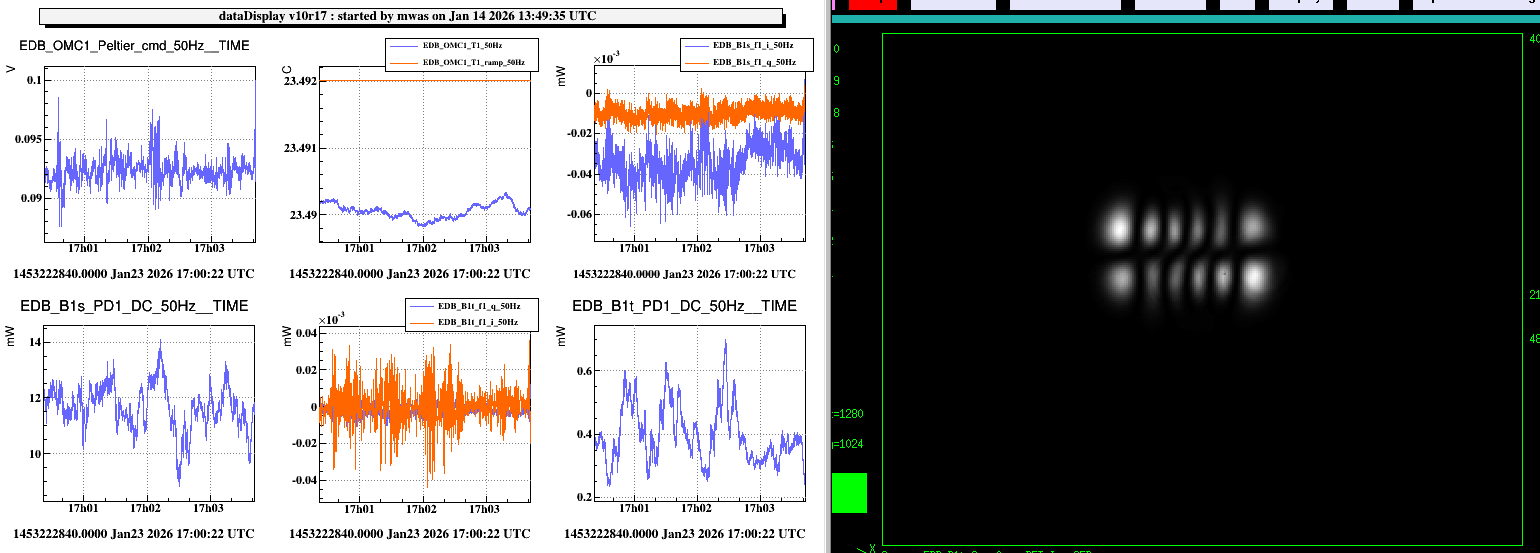Click the 1280 width label in camera panel

pos(849,413)
